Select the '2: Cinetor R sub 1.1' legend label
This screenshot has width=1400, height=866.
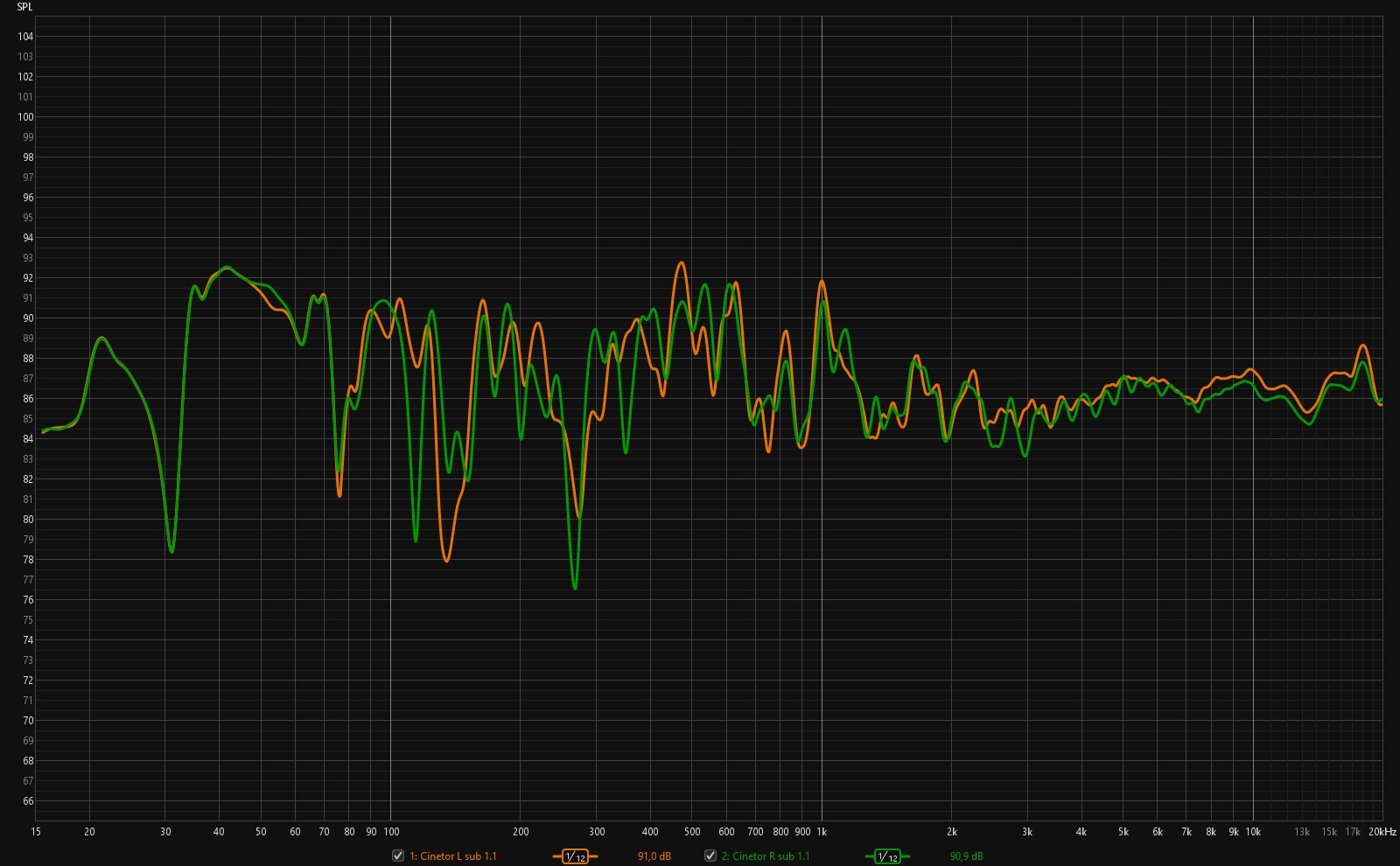pyautogui.click(x=766, y=856)
